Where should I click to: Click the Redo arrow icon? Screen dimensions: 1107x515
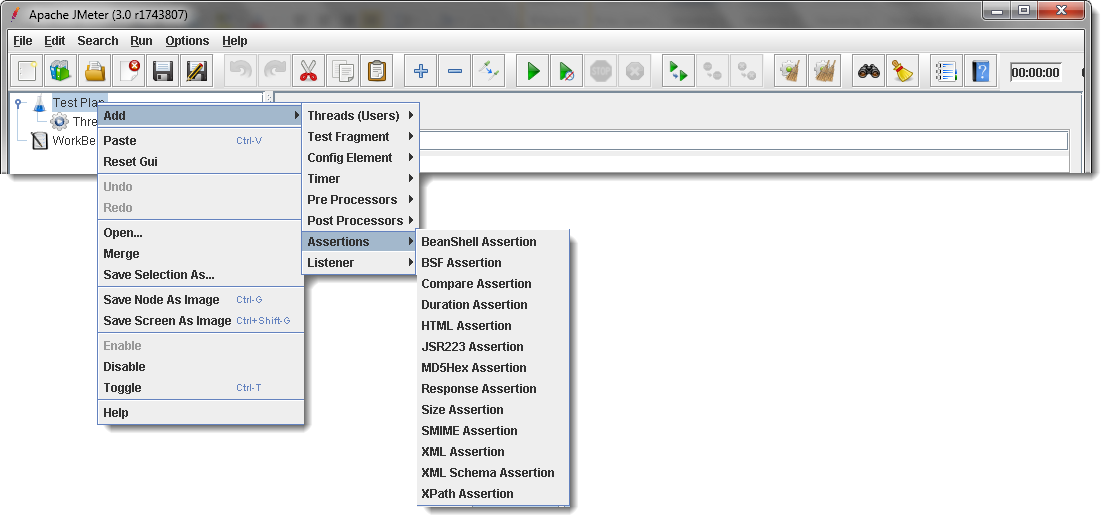tap(275, 71)
